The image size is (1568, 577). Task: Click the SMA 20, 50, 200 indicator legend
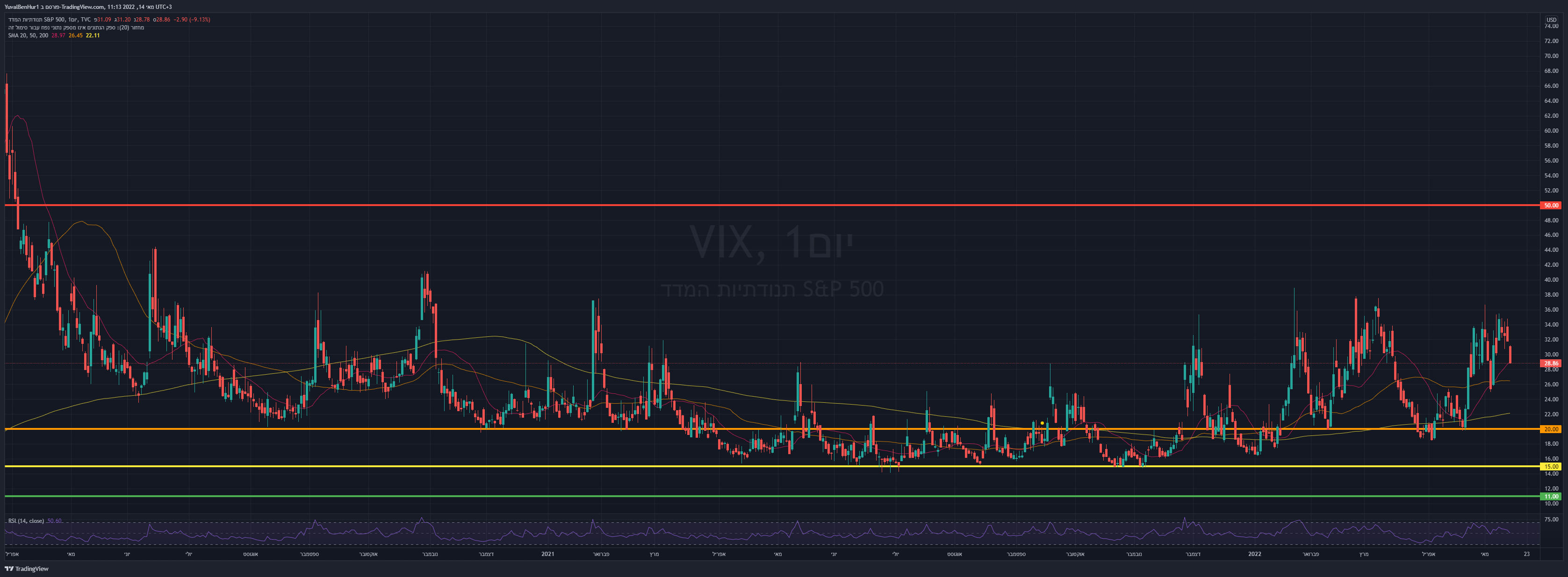(x=28, y=35)
